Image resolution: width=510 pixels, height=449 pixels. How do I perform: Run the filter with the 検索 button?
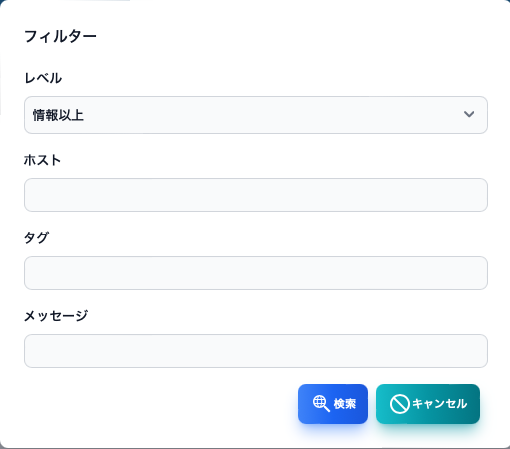coord(333,404)
